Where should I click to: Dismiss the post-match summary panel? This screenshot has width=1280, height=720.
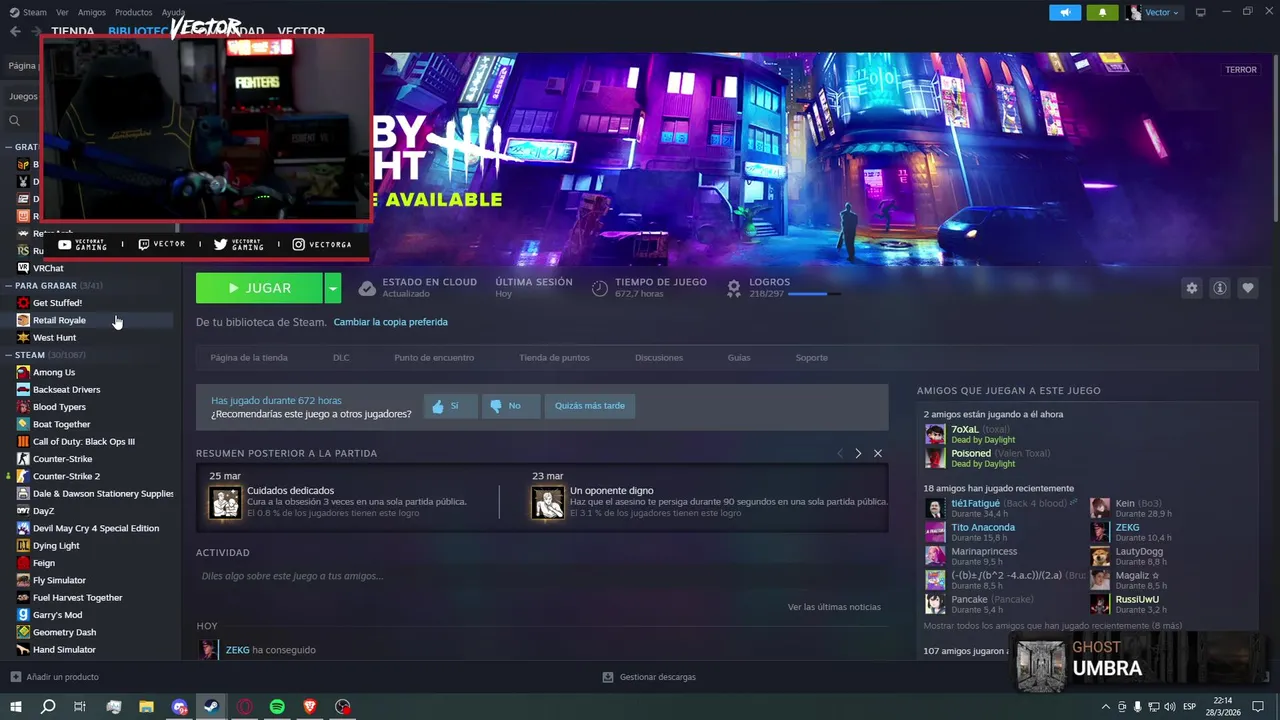click(x=878, y=453)
